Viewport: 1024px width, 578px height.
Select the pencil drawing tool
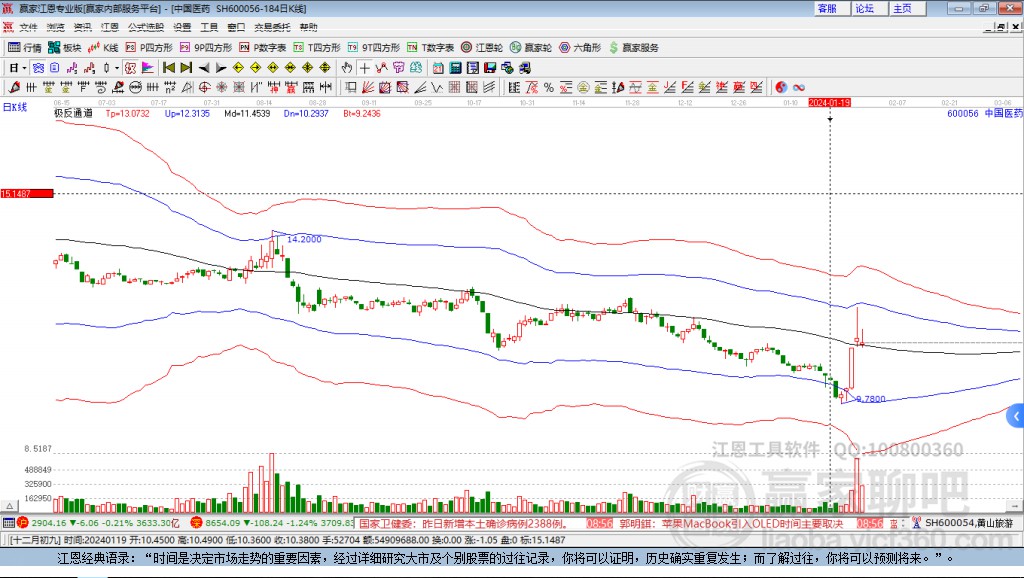point(14,88)
